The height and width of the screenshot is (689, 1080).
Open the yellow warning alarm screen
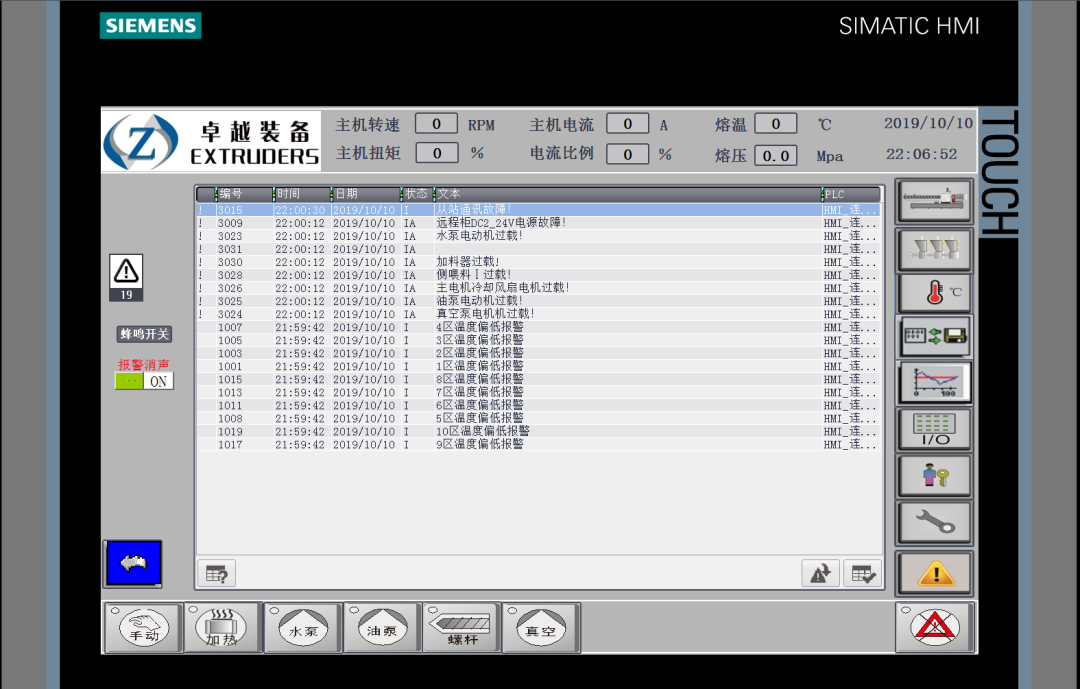point(934,573)
